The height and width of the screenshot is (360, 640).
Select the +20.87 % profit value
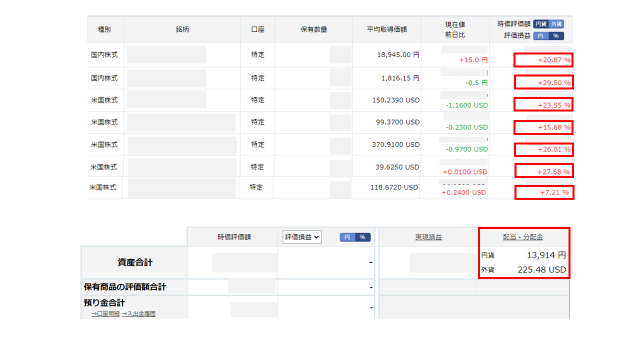(x=553, y=60)
